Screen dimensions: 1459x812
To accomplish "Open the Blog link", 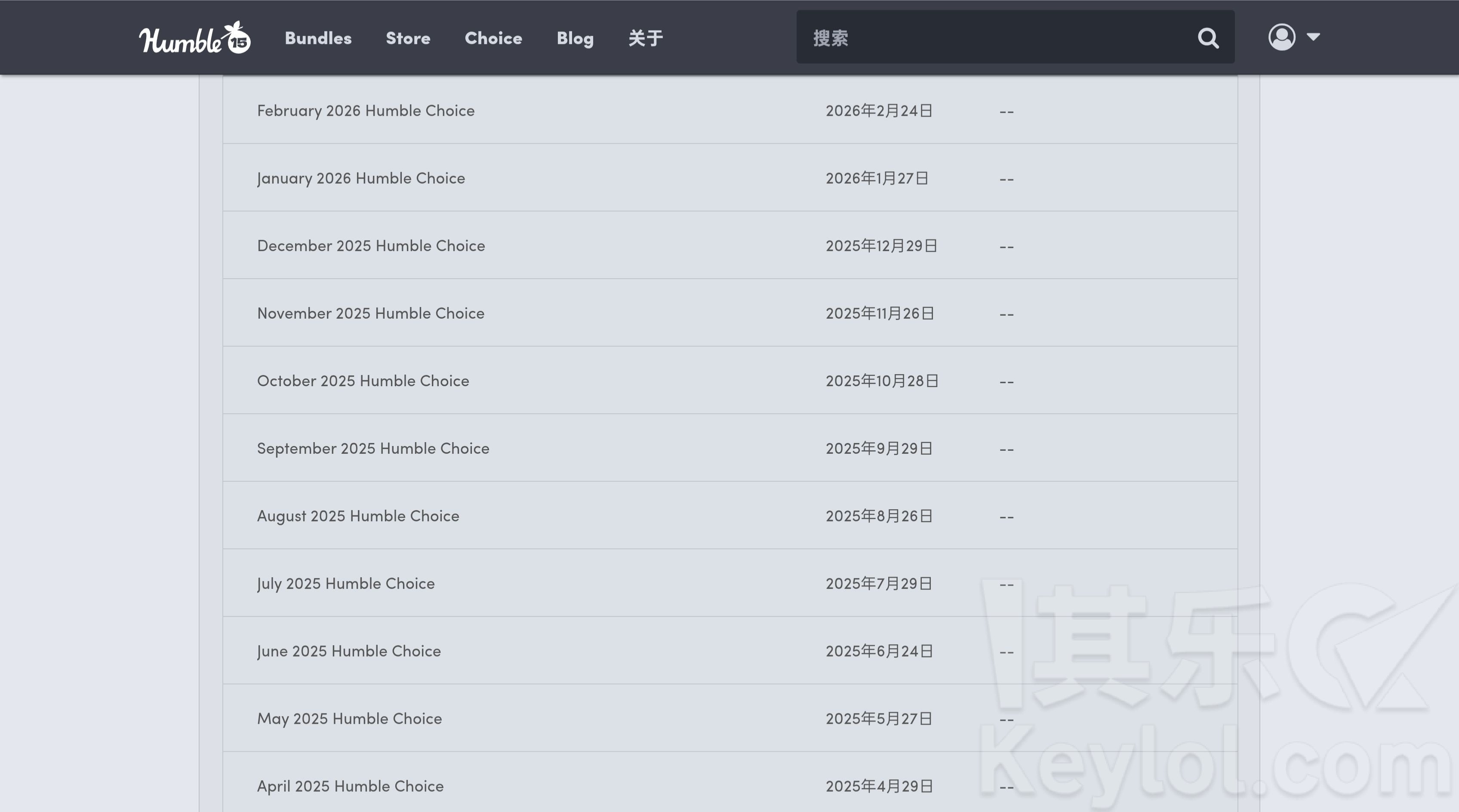I will coord(575,38).
